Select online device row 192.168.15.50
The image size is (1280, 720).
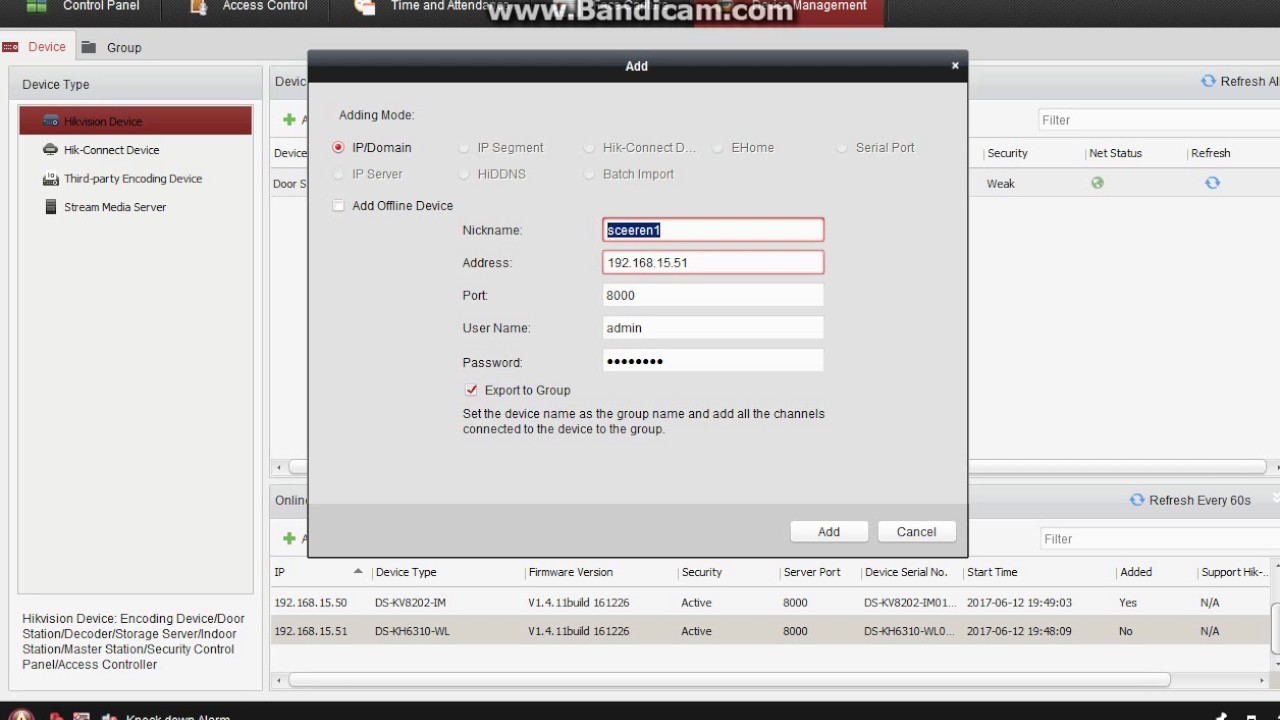pos(770,603)
